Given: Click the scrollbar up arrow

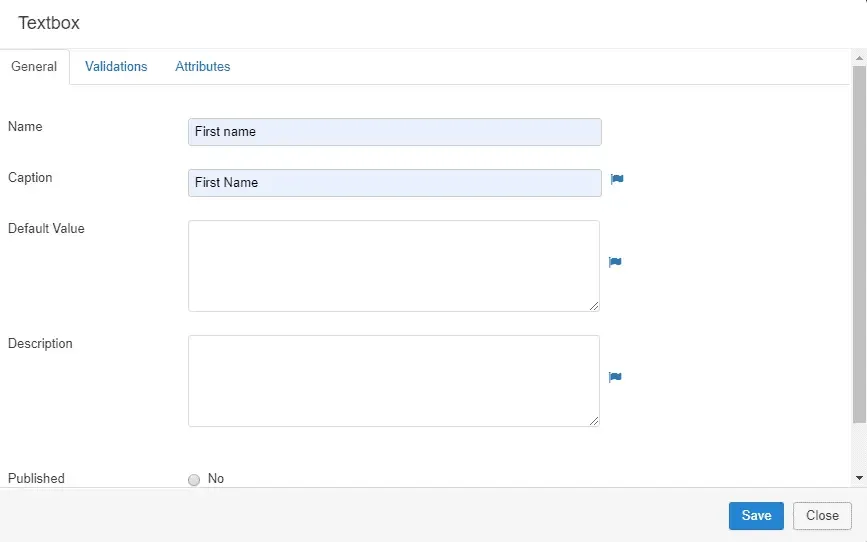Looking at the screenshot, I should tap(859, 58).
